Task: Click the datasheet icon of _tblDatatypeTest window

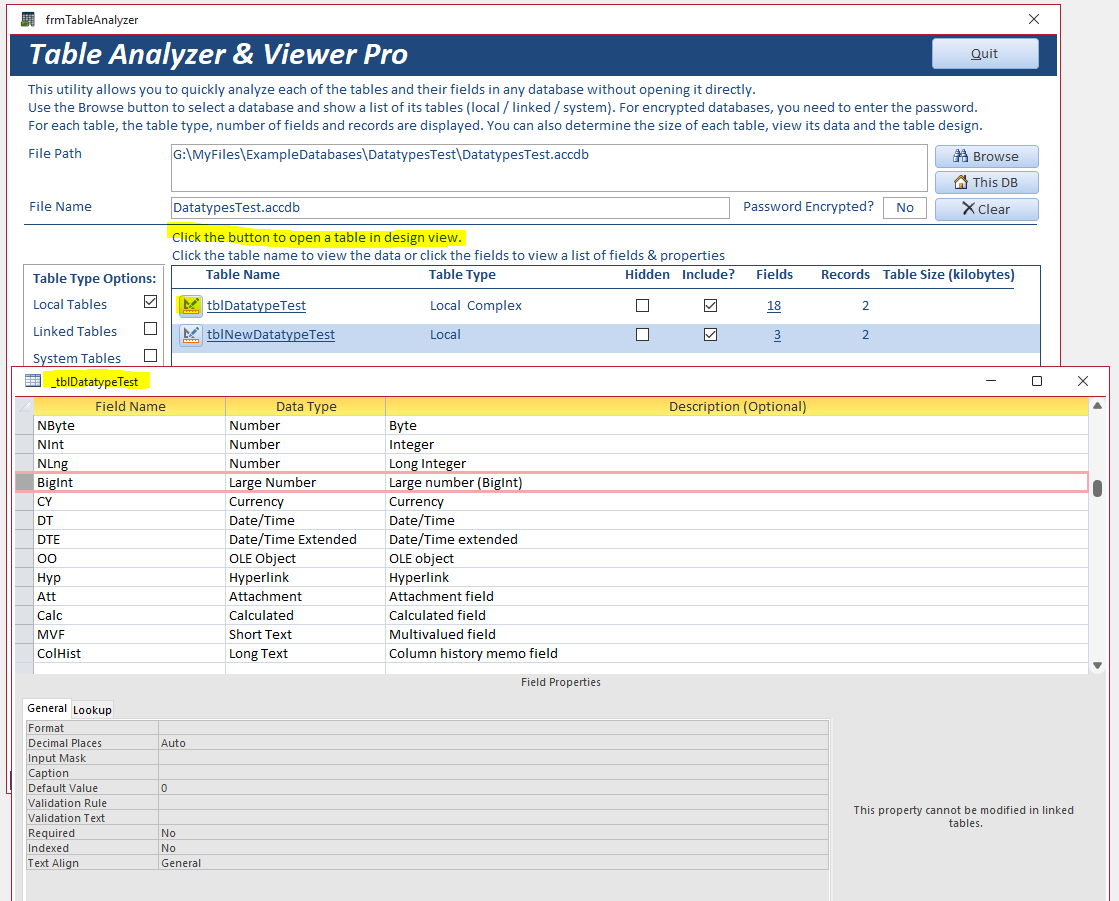Action: 33,381
